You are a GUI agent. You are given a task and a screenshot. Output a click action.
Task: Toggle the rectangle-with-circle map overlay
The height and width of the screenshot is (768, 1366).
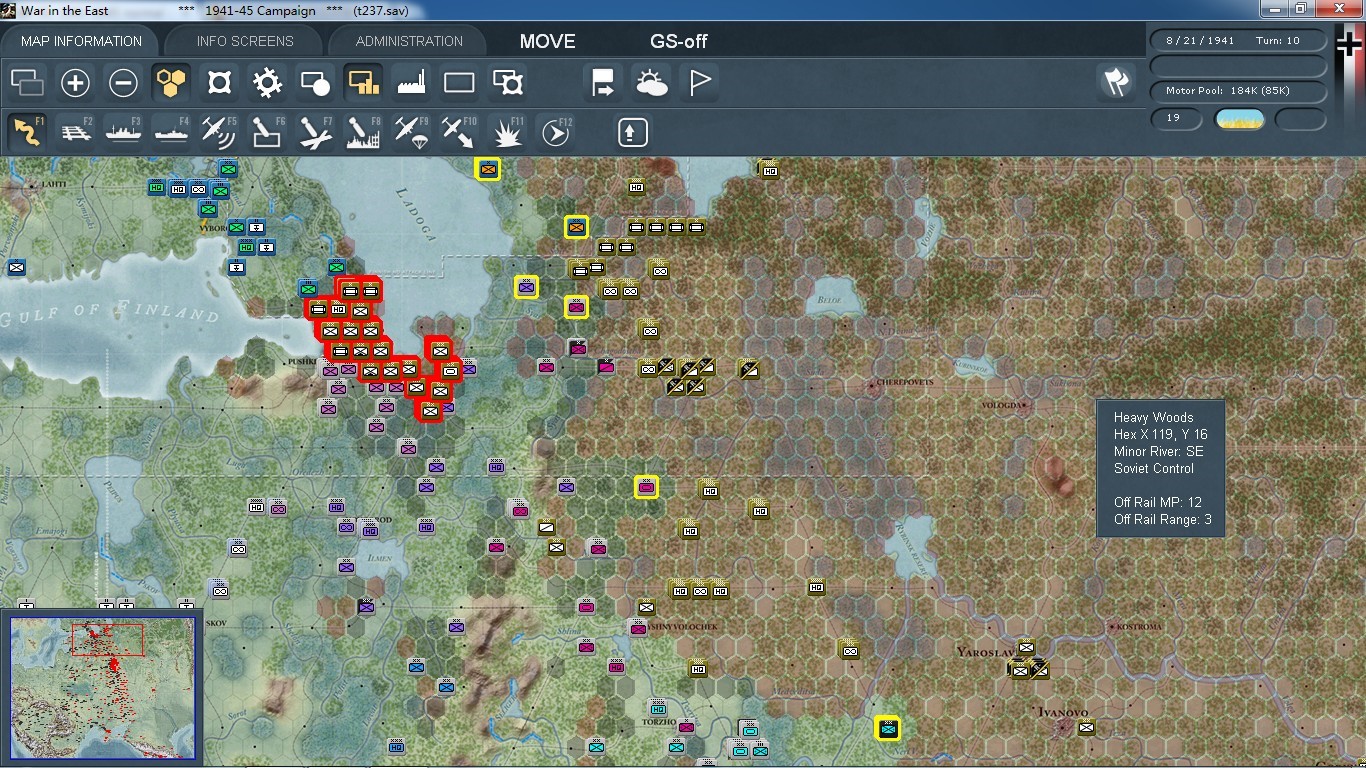(x=315, y=83)
